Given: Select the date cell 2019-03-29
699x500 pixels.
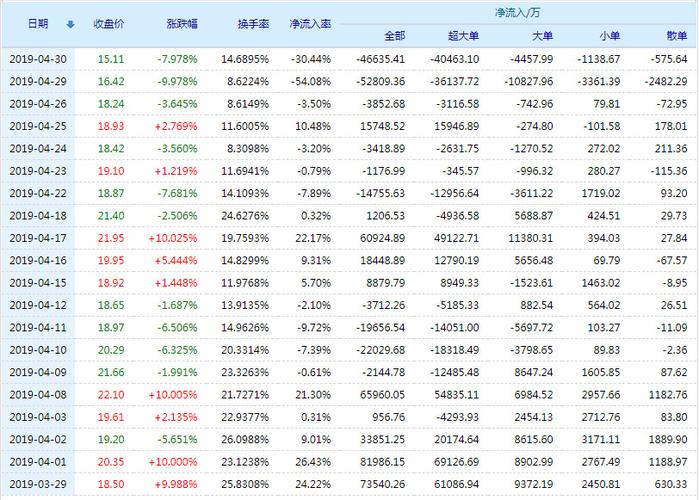Looking at the screenshot, I should pyautogui.click(x=38, y=484).
